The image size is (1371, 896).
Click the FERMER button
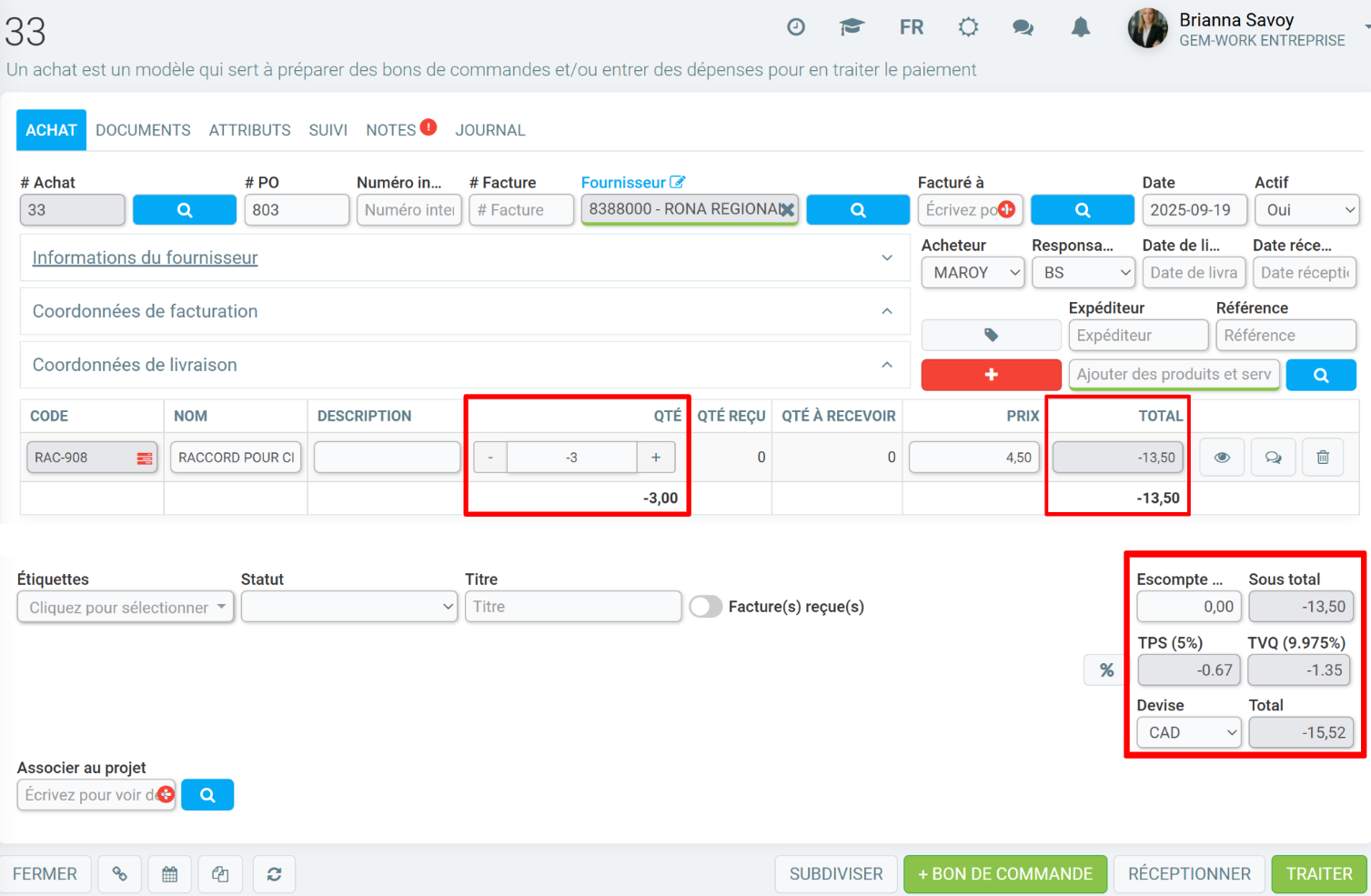coord(45,874)
